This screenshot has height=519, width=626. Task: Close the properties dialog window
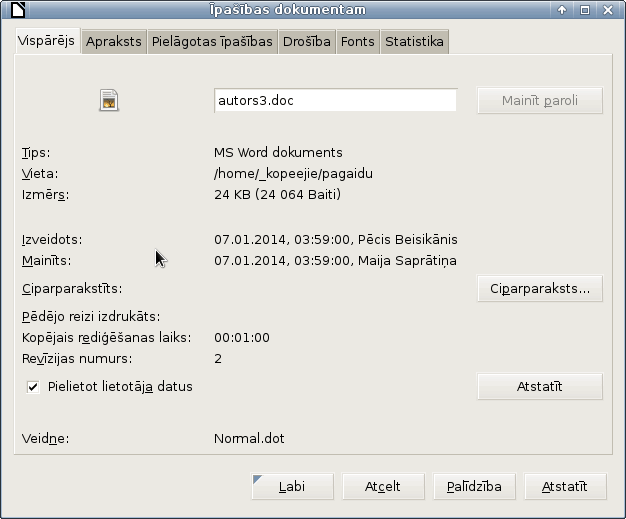[x=608, y=10]
